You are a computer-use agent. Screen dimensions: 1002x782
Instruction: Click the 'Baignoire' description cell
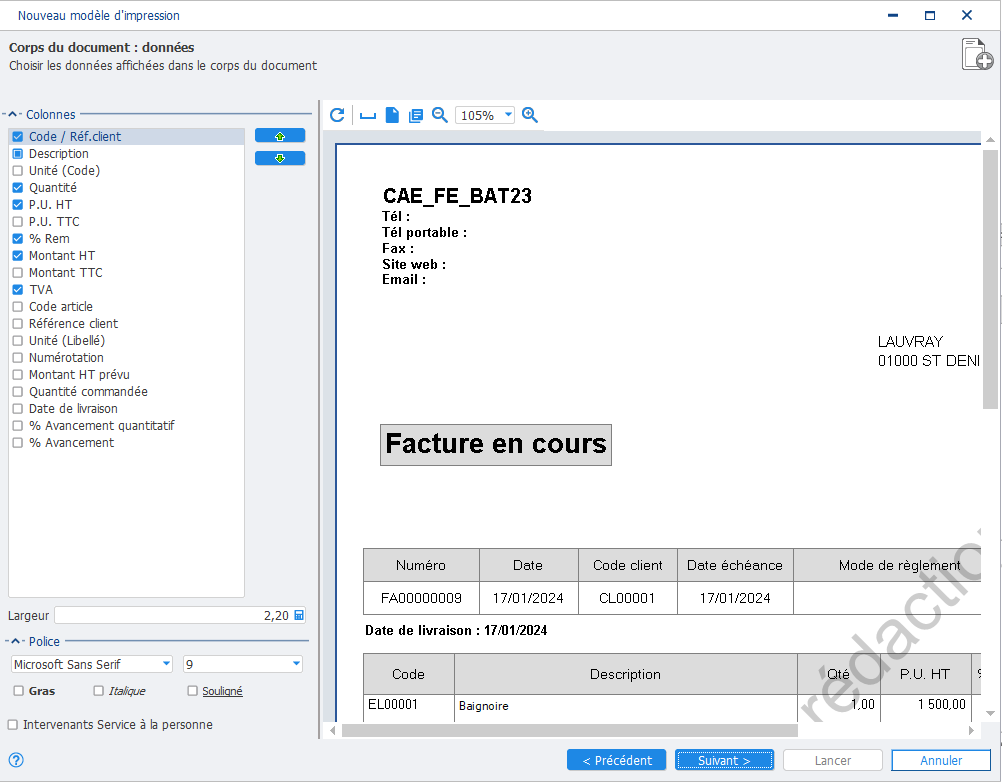pyautogui.click(x=626, y=706)
